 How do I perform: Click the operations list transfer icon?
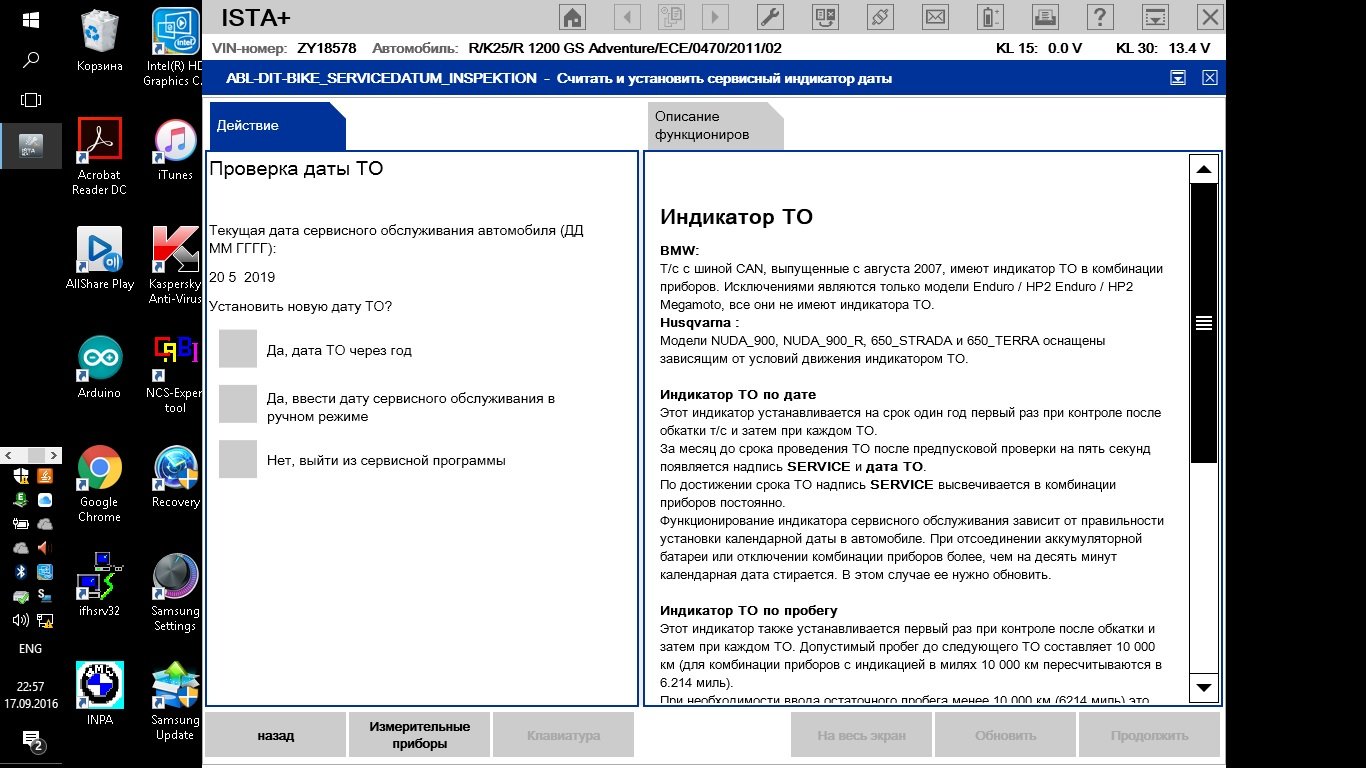point(825,17)
